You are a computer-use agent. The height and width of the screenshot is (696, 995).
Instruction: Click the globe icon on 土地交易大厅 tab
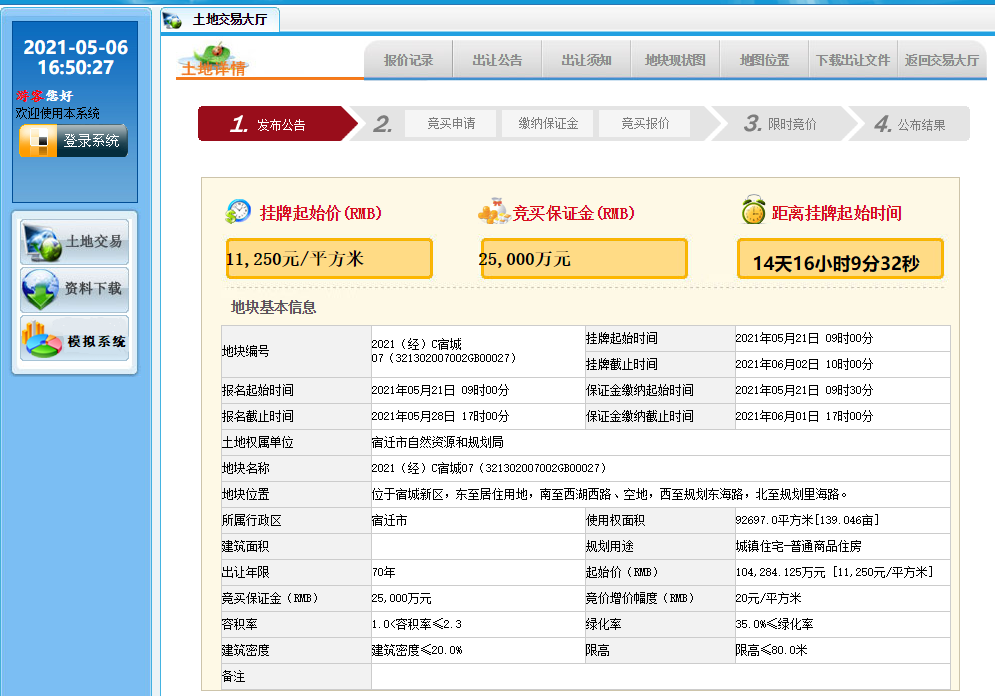coord(173,20)
